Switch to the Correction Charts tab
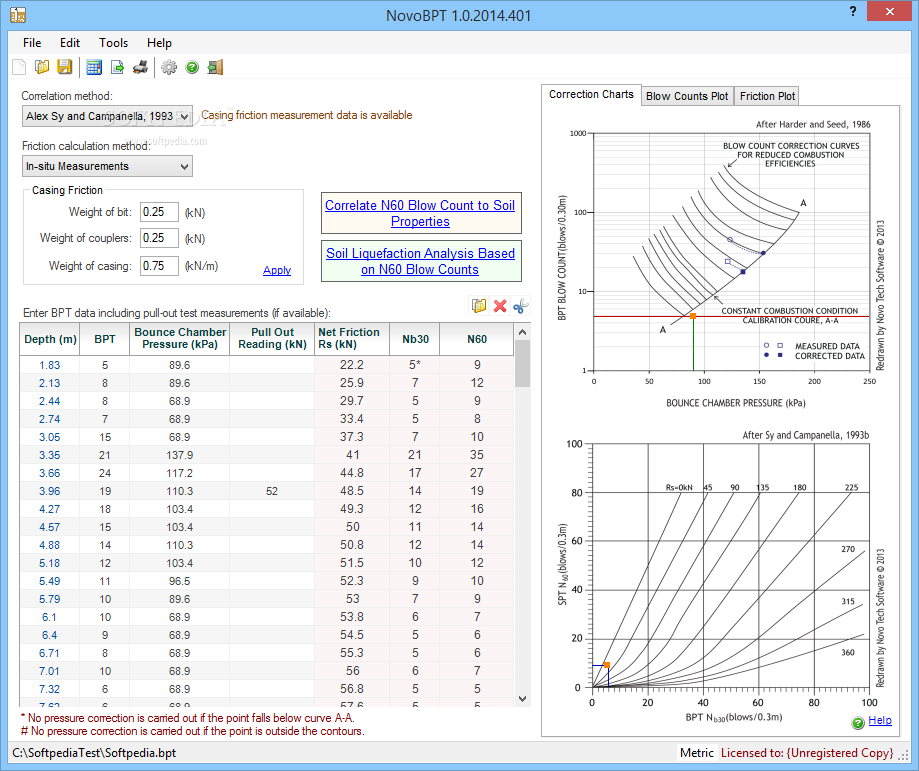The image size is (919, 771). click(x=591, y=94)
